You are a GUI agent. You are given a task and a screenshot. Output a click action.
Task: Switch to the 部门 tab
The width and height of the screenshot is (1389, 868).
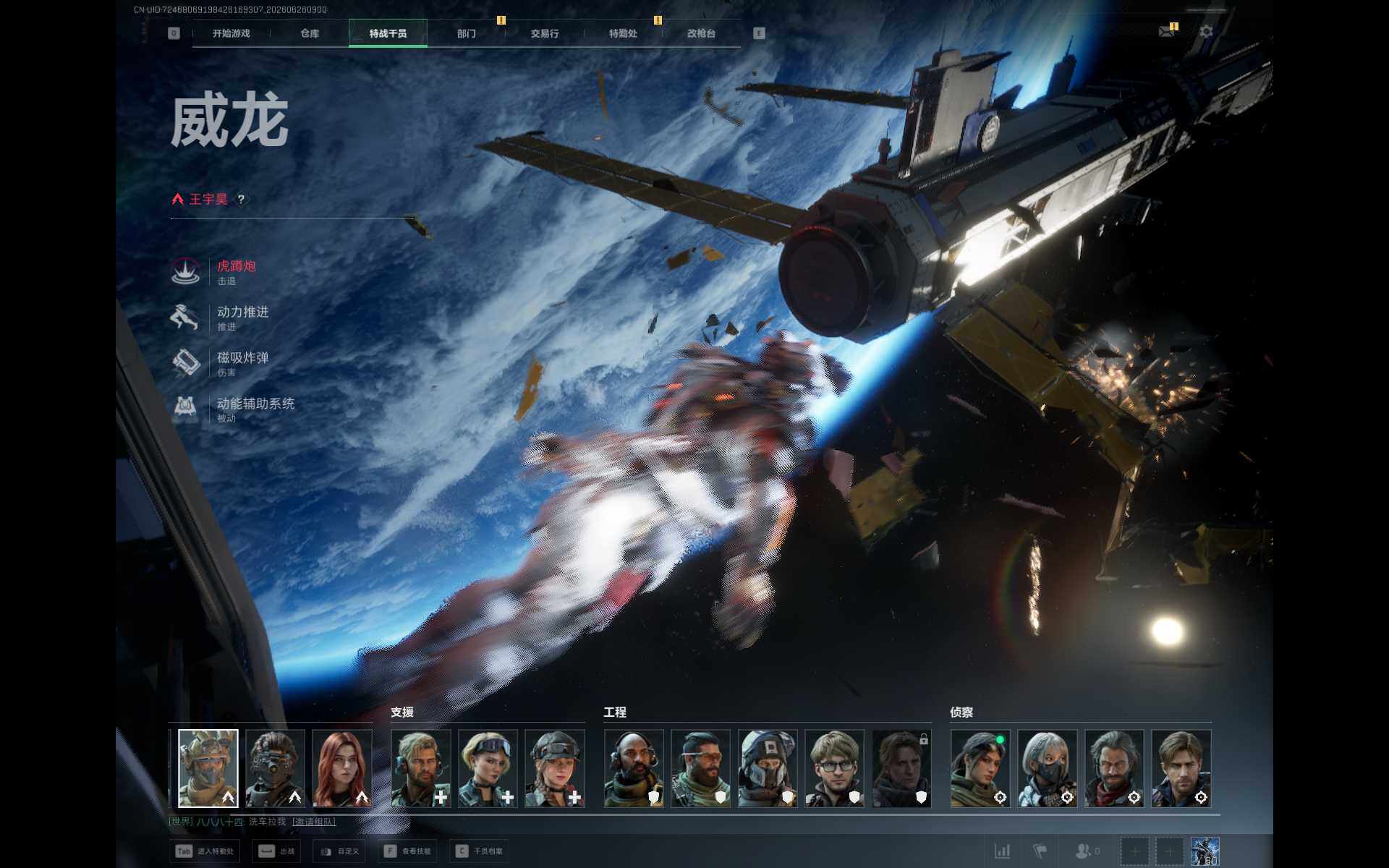pyautogui.click(x=467, y=33)
